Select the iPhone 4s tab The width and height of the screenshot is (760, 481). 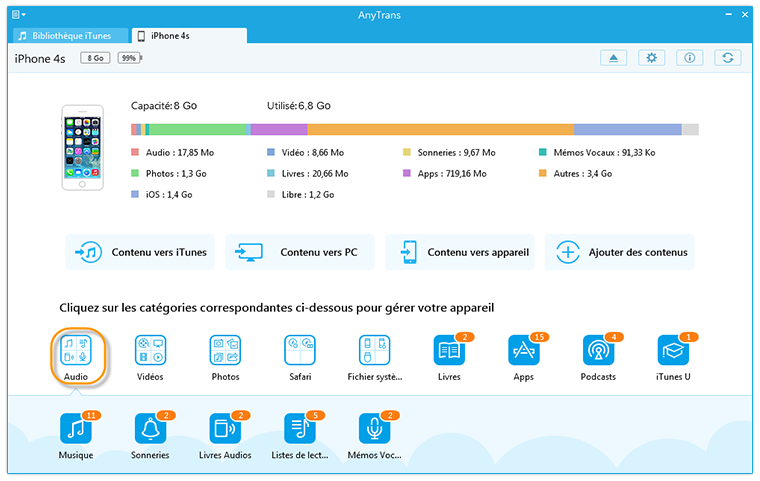point(190,36)
